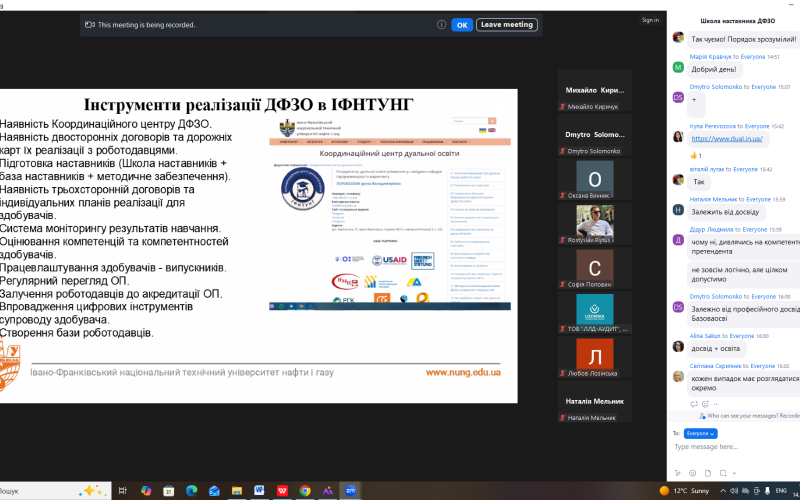Click the Sign in button
800x500 pixels.
point(650,20)
